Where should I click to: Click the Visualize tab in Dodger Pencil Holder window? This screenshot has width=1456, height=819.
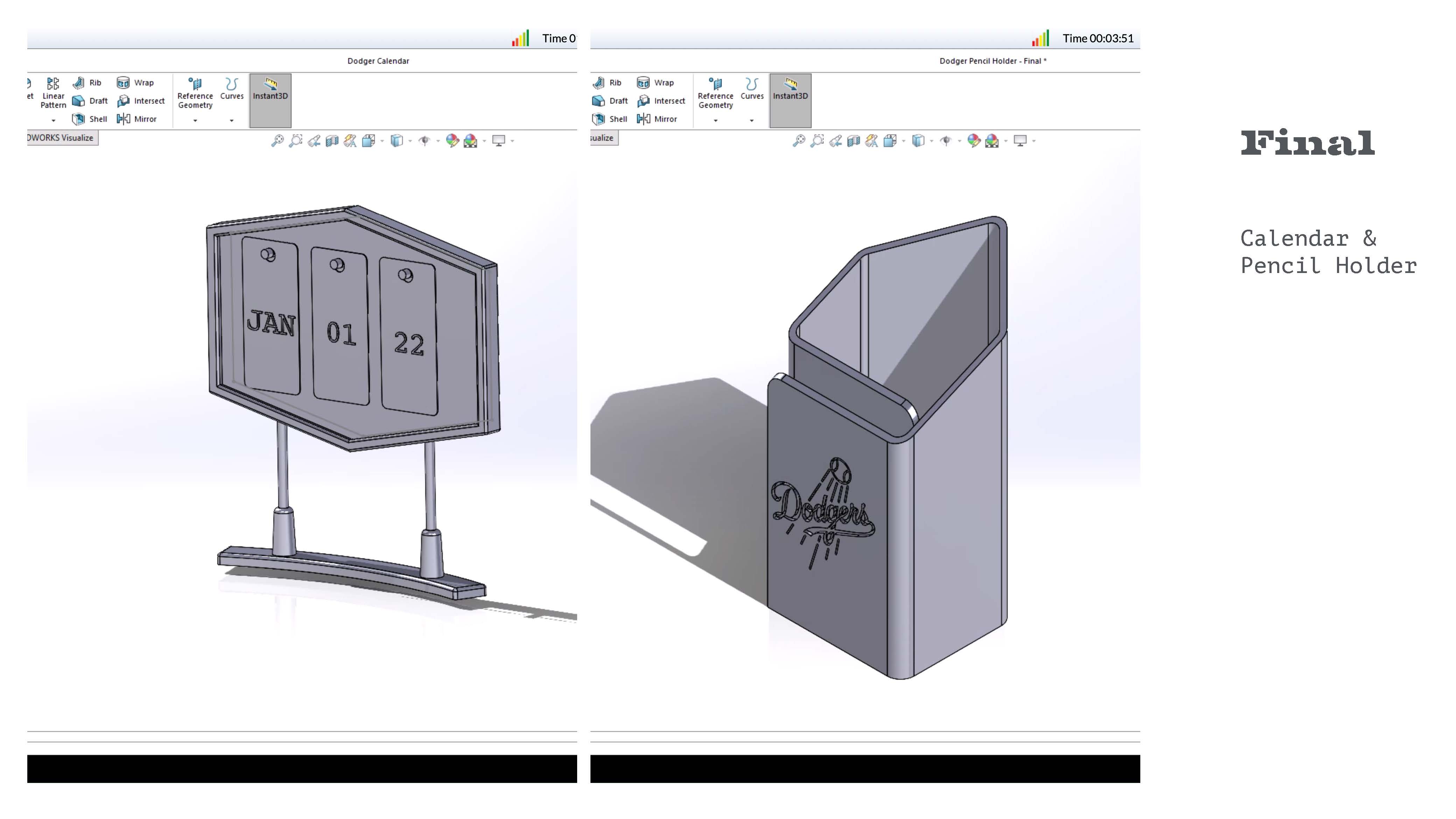(x=602, y=138)
